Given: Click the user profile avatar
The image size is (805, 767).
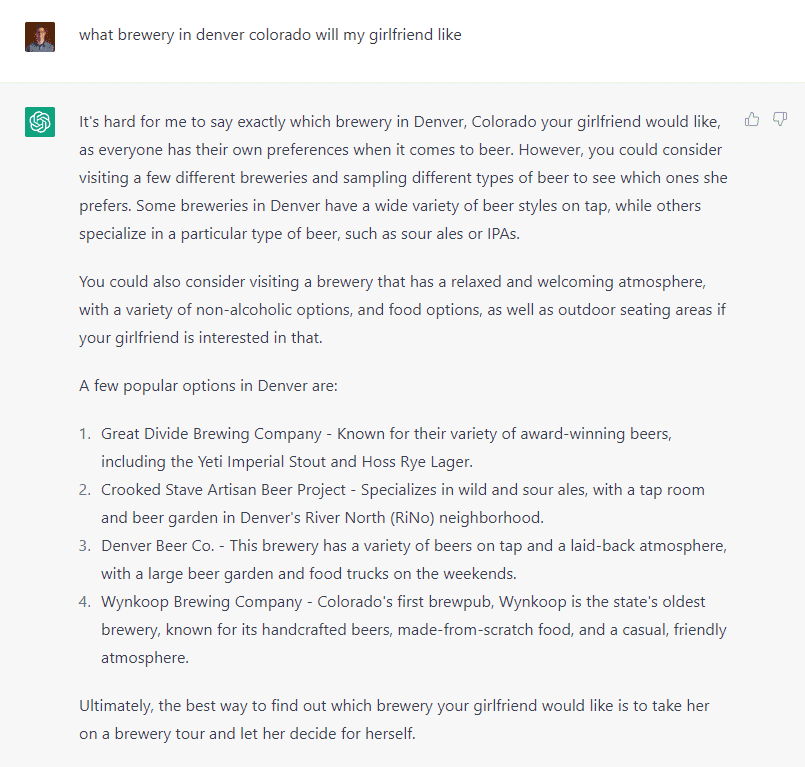Looking at the screenshot, I should [x=40, y=36].
